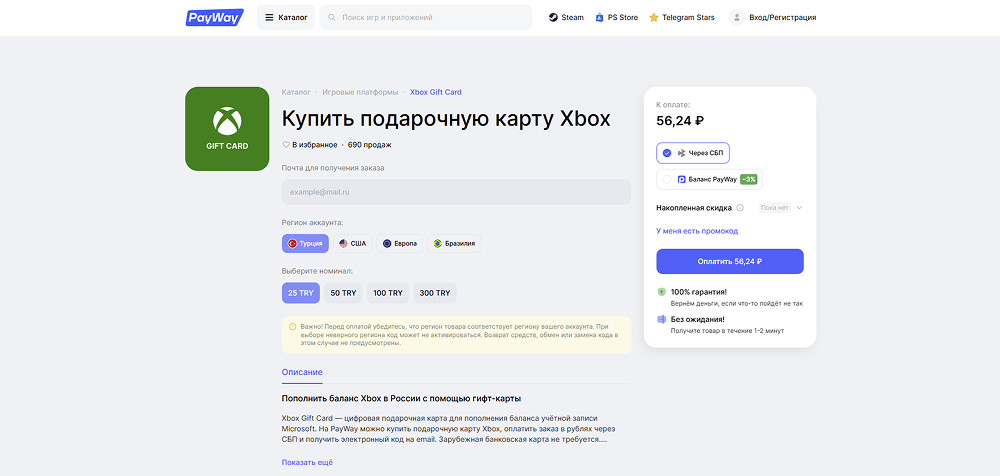Click the Steam logo icon
Image resolution: width=1000 pixels, height=476 pixels.
553,17
